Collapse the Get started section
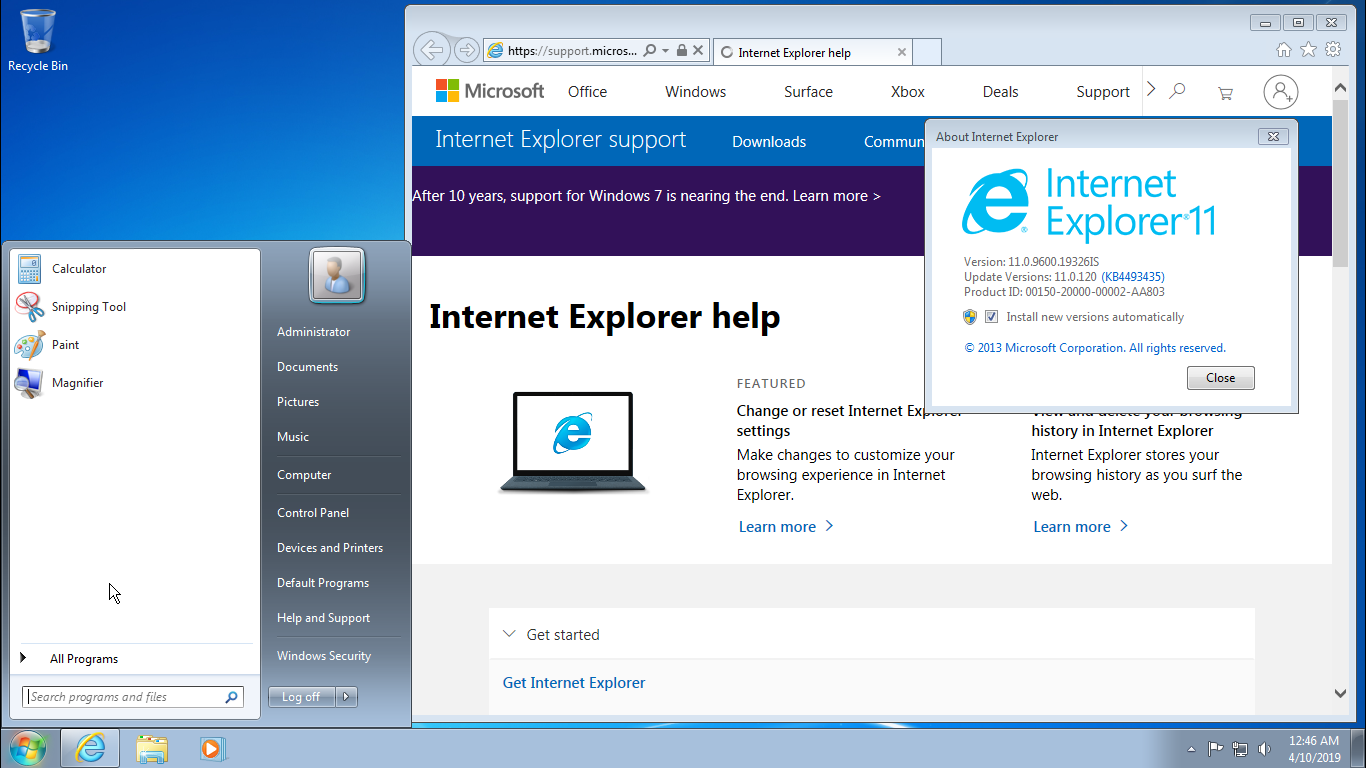The height and width of the screenshot is (768, 1366). click(509, 634)
